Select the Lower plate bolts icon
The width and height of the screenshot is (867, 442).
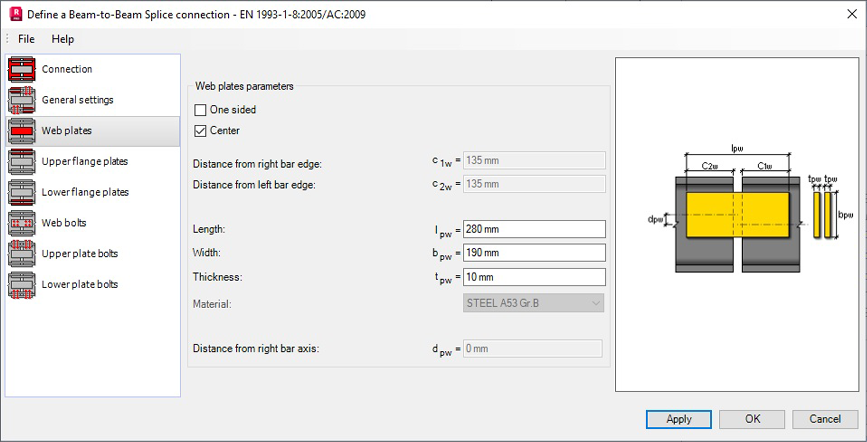pos(22,285)
